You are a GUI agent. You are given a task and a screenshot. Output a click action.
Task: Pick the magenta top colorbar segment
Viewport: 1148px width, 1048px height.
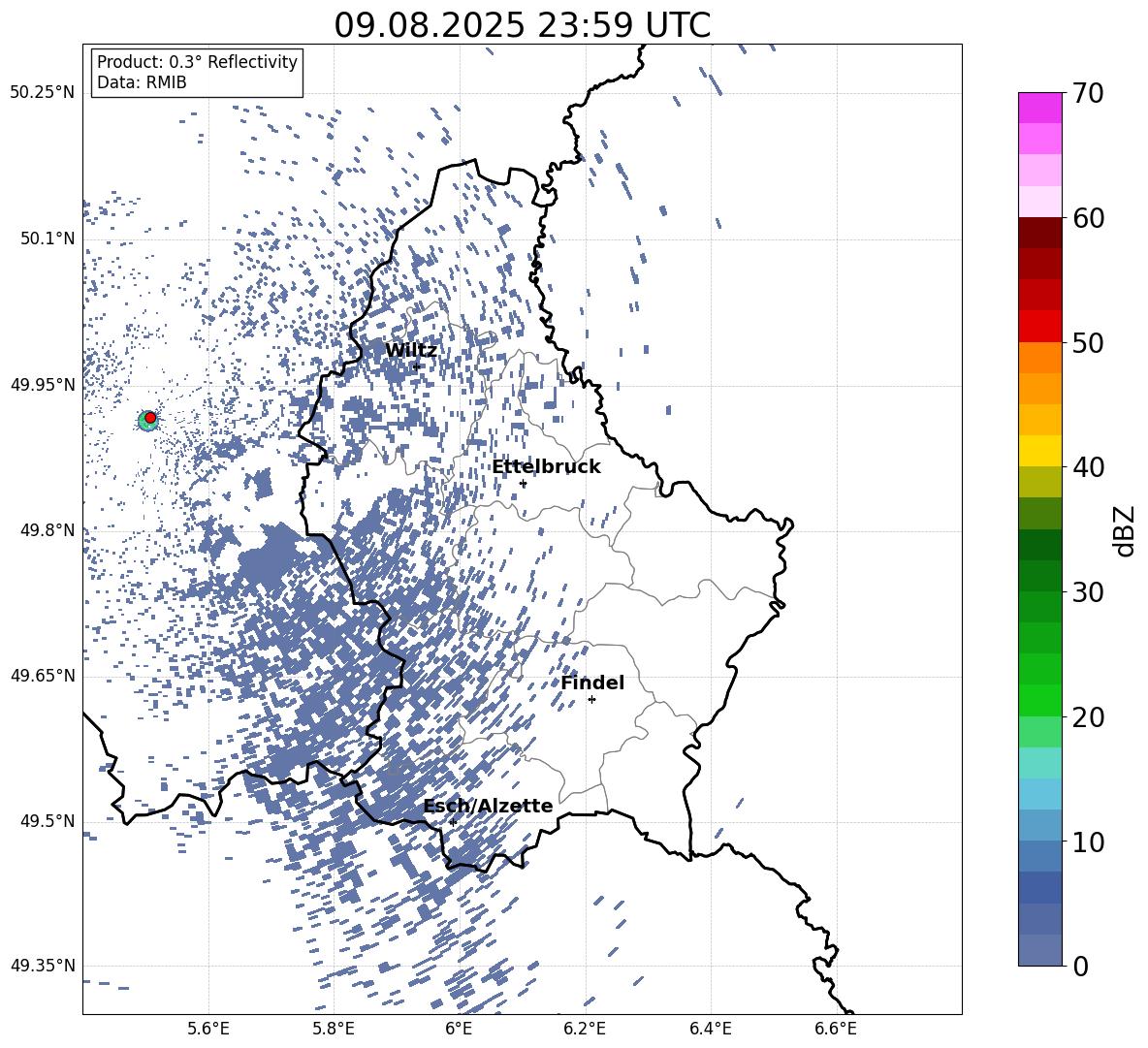[1040, 109]
